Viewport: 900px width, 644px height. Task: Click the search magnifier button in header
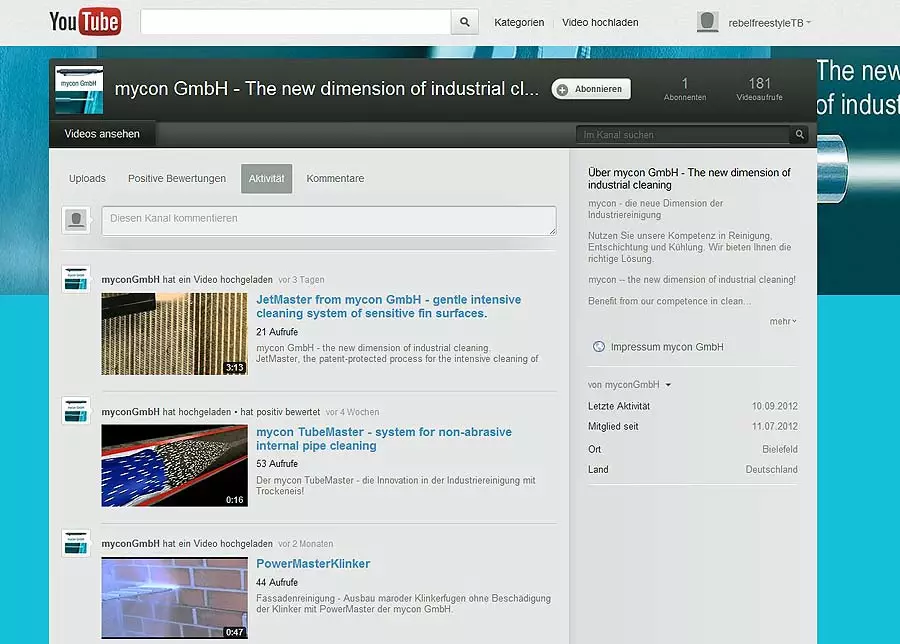pos(464,22)
